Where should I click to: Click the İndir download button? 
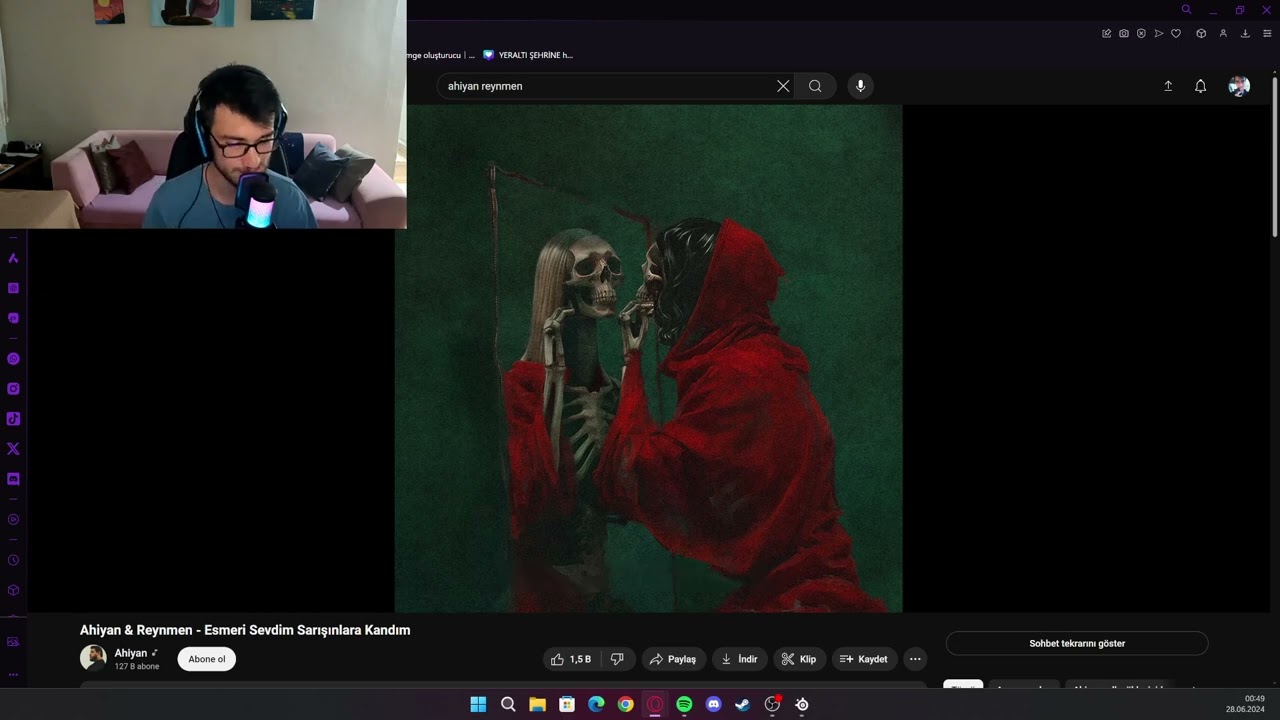(x=740, y=659)
